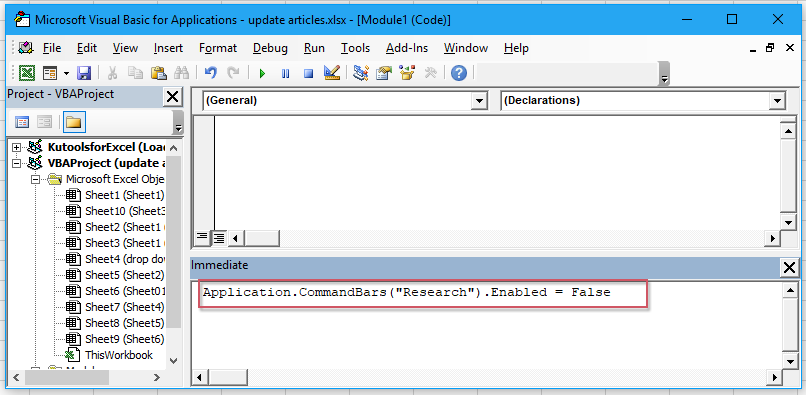Open the Tools menu

pyautogui.click(x=355, y=48)
